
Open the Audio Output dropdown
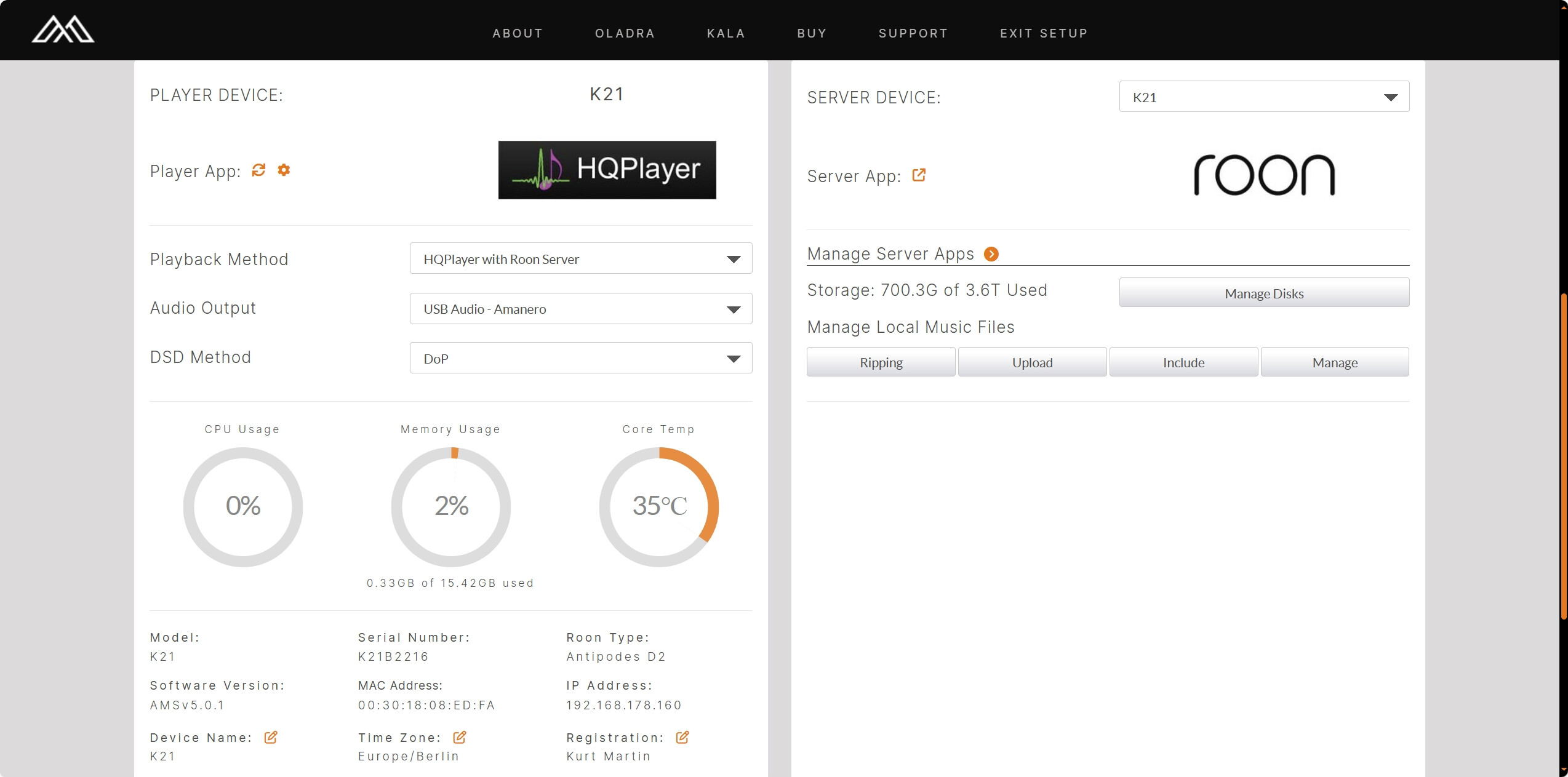pyautogui.click(x=581, y=308)
